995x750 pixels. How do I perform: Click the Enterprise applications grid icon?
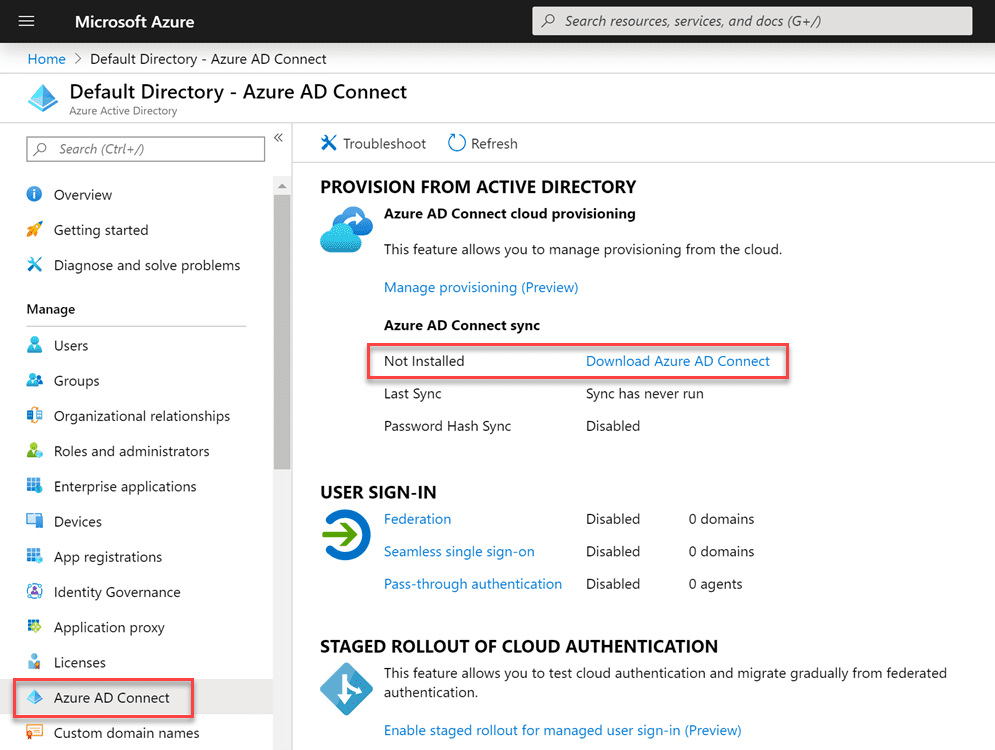click(x=35, y=487)
